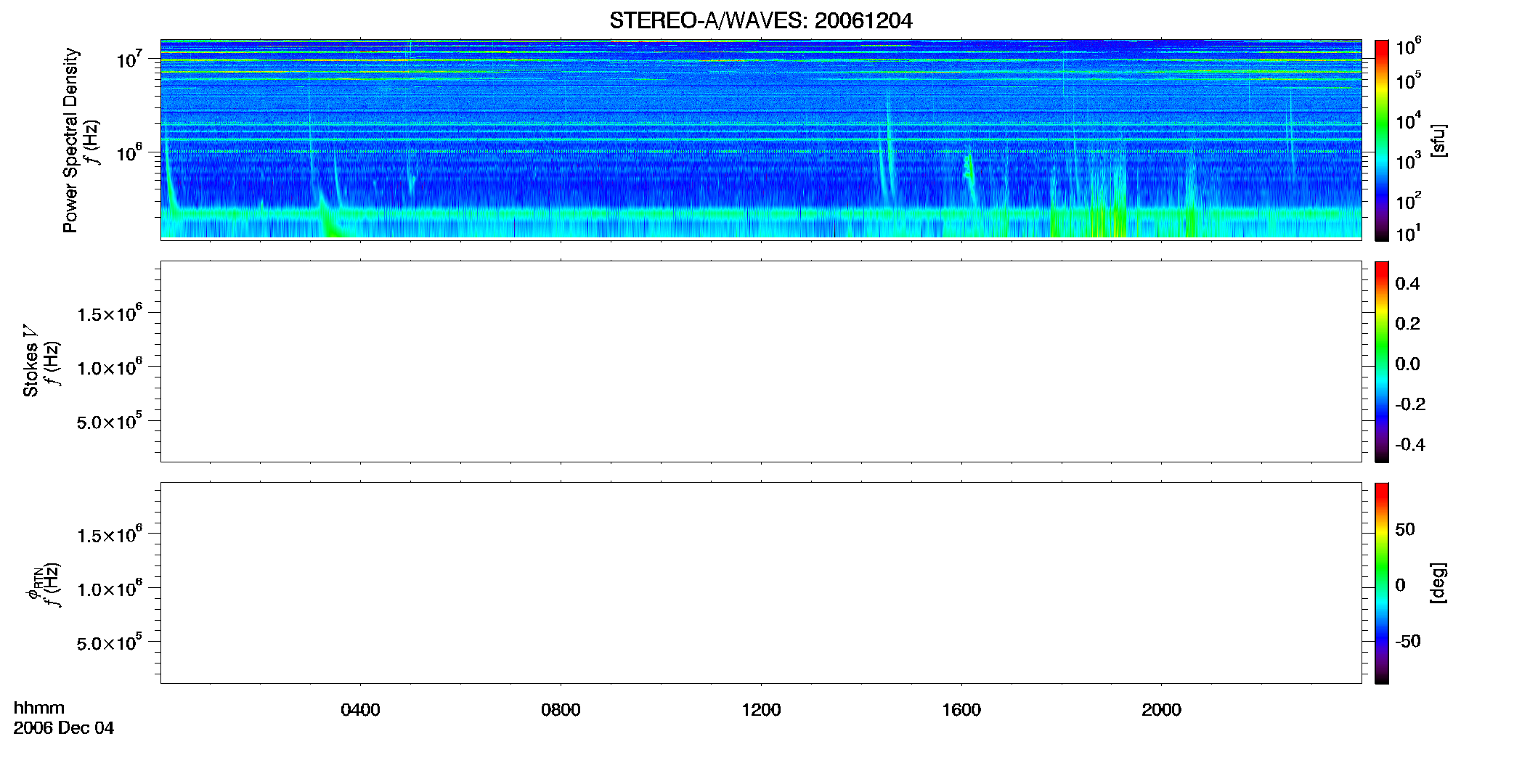Click the 0.0 tick on Stokes colorbar
This screenshot has height=784, width=1522.
(1407, 364)
